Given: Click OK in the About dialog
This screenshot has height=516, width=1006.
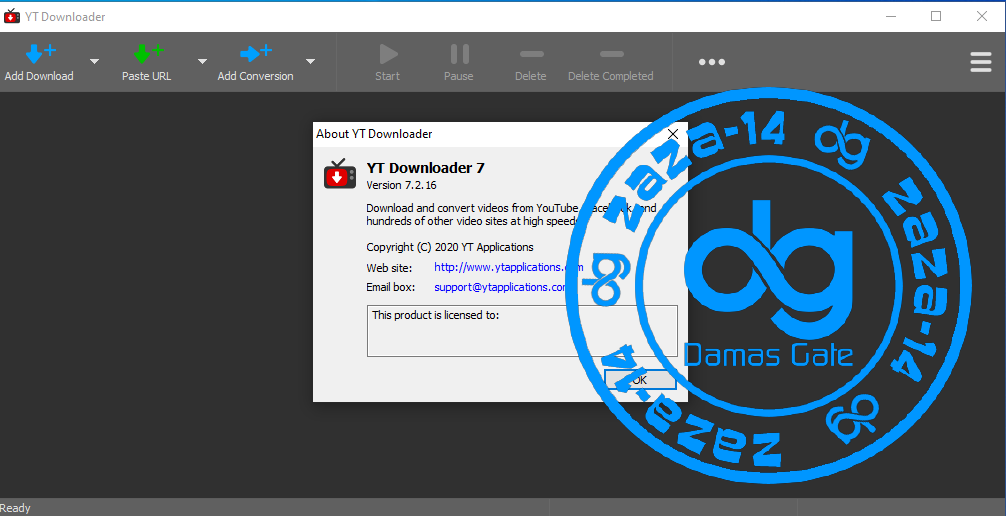Looking at the screenshot, I should pyautogui.click(x=640, y=380).
